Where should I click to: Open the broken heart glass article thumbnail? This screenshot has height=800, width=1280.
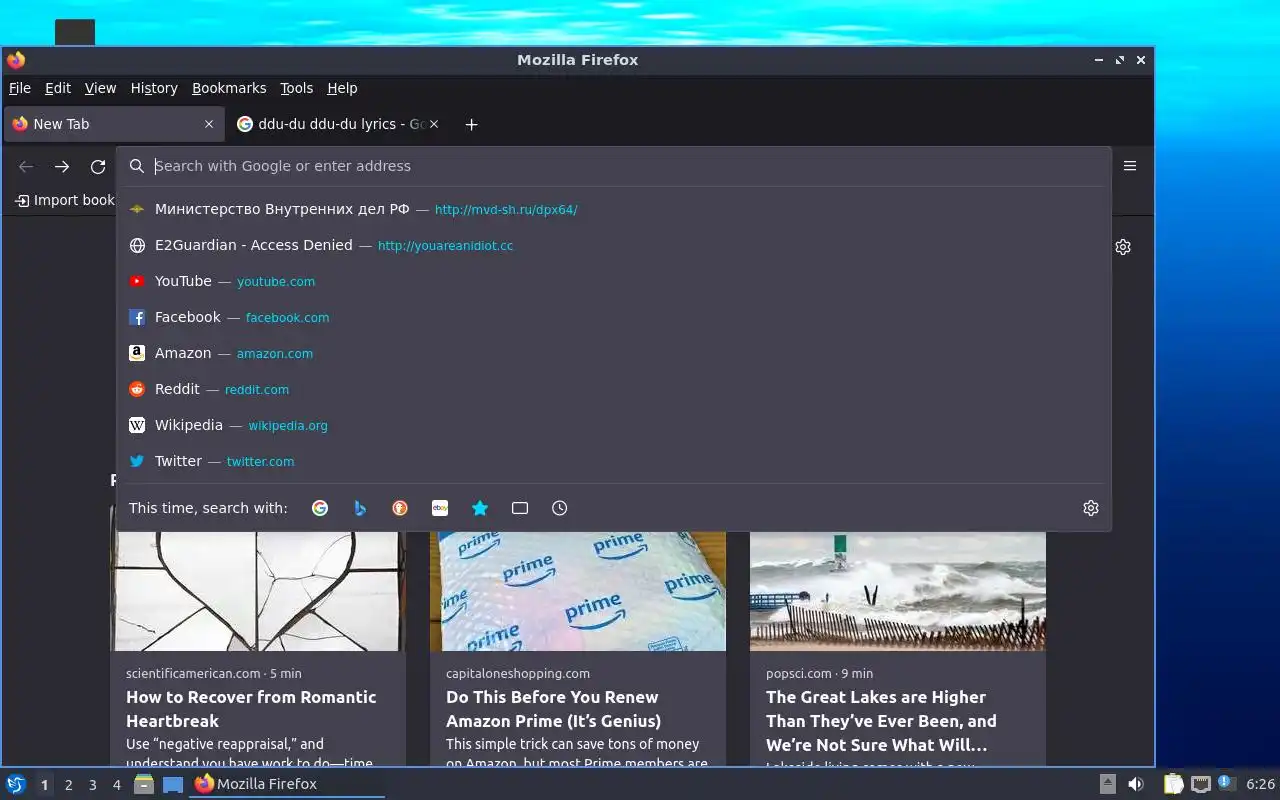coord(258,591)
